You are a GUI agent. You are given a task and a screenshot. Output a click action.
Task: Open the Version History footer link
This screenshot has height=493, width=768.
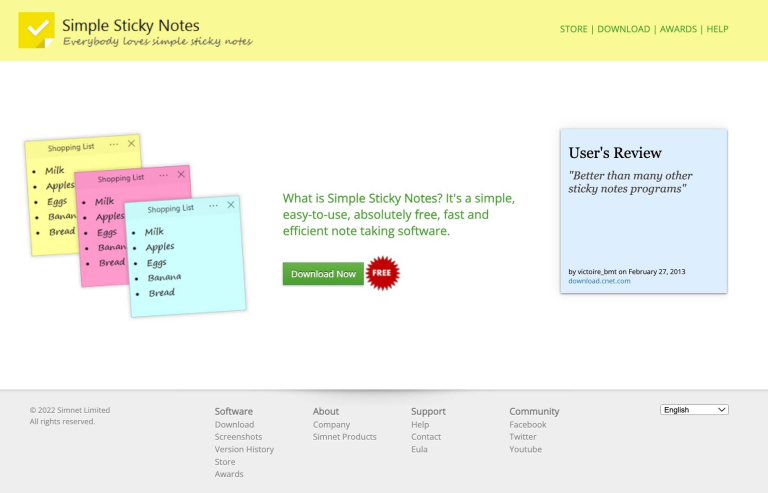(x=244, y=449)
